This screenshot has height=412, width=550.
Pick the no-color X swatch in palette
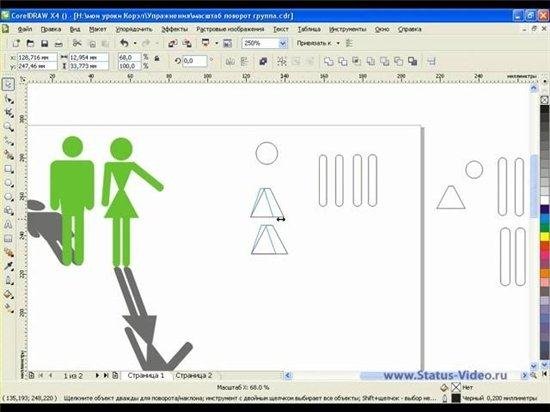click(x=544, y=100)
